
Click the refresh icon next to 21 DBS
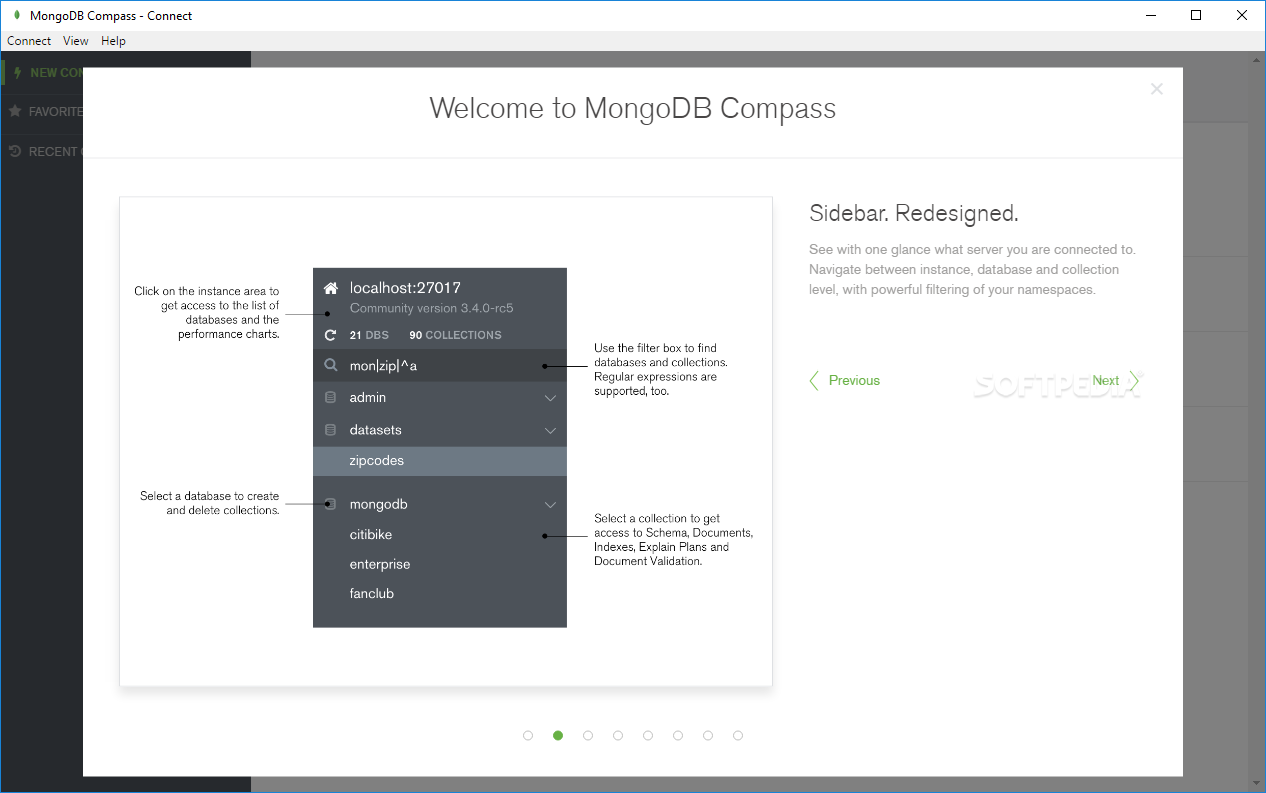(x=331, y=335)
